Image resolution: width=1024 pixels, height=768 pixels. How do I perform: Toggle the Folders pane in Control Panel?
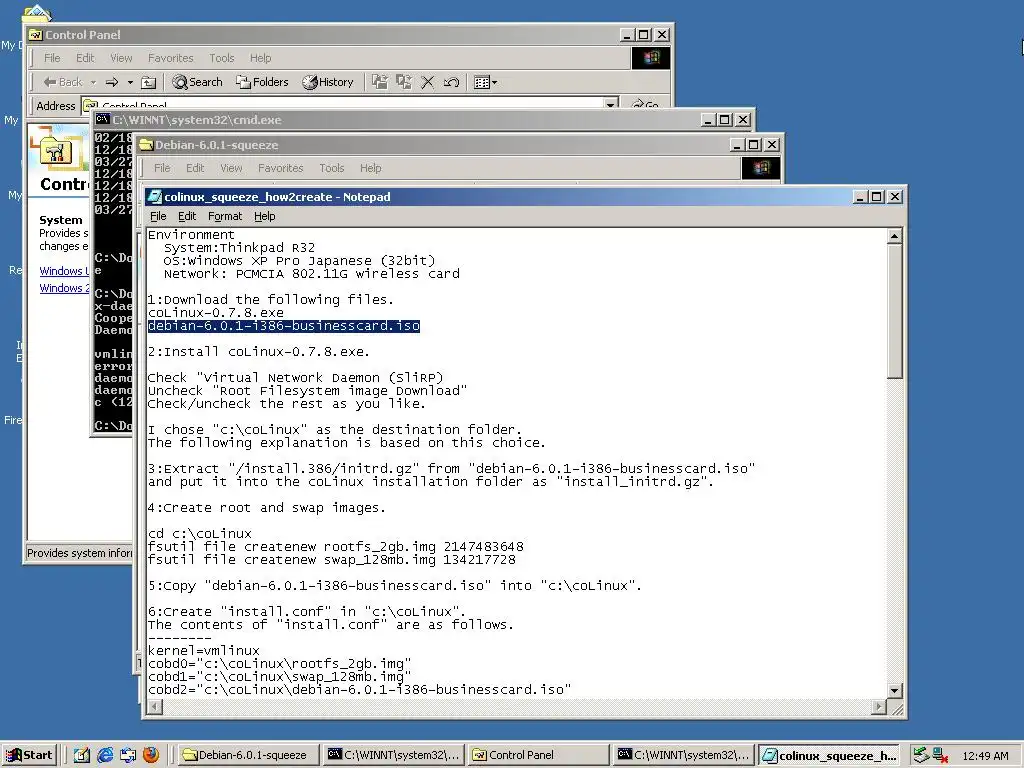(x=262, y=82)
